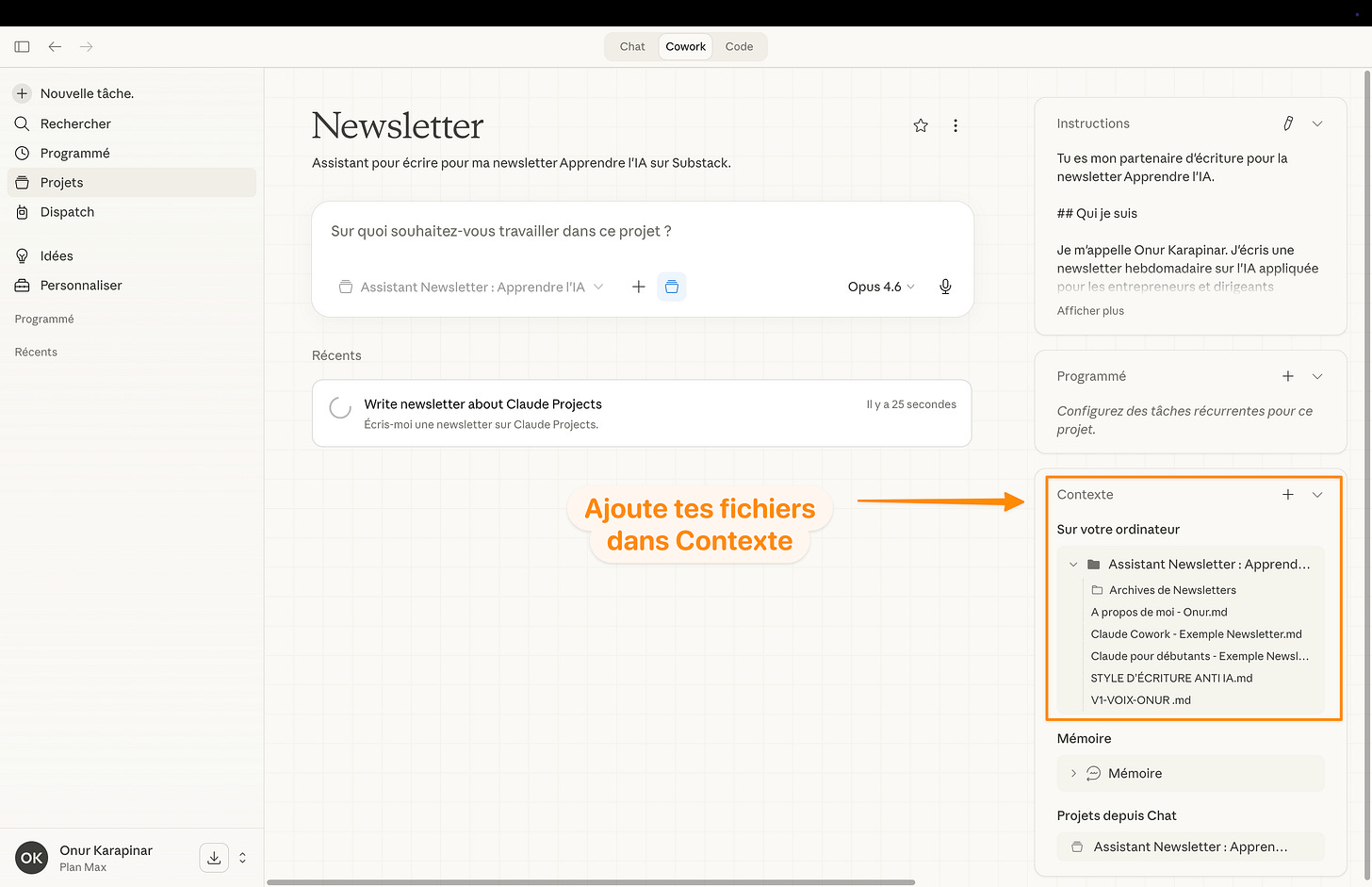Edit Instructions with the pencil icon
This screenshot has width=1372, height=887.
pyautogui.click(x=1288, y=123)
